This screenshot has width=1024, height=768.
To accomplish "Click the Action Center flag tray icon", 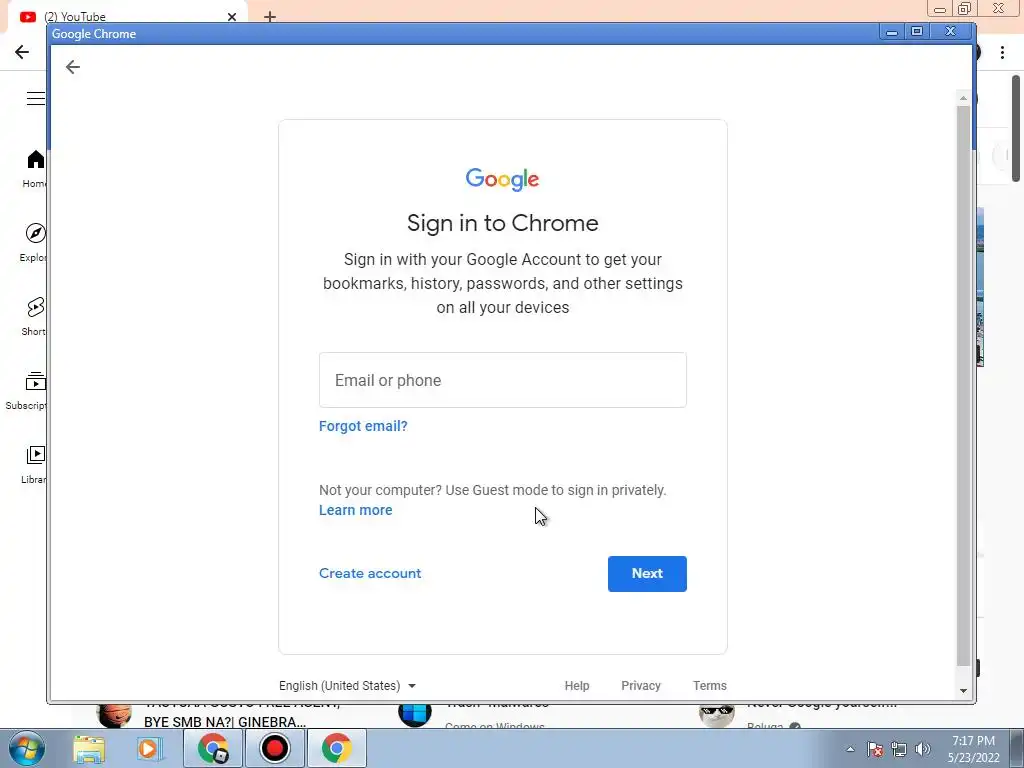I will (875, 749).
